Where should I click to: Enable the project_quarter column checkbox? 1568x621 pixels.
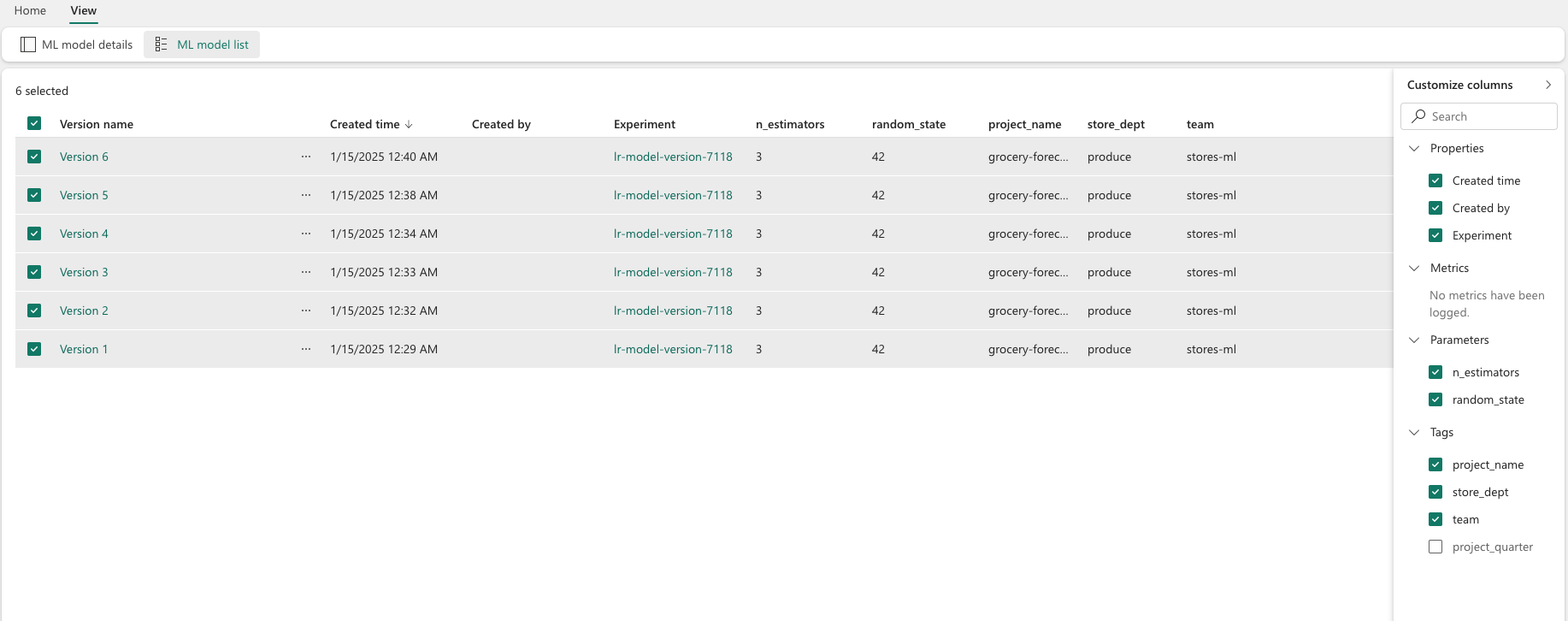pyautogui.click(x=1435, y=547)
